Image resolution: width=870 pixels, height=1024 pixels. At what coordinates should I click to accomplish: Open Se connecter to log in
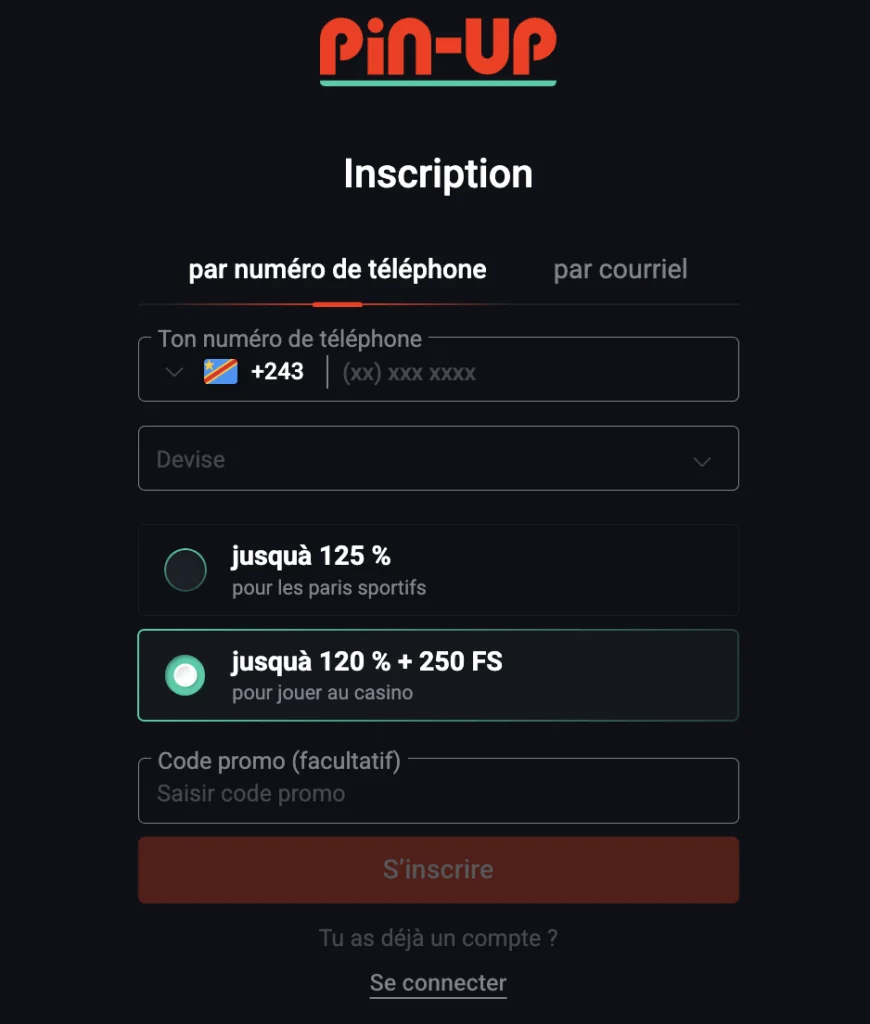(437, 984)
